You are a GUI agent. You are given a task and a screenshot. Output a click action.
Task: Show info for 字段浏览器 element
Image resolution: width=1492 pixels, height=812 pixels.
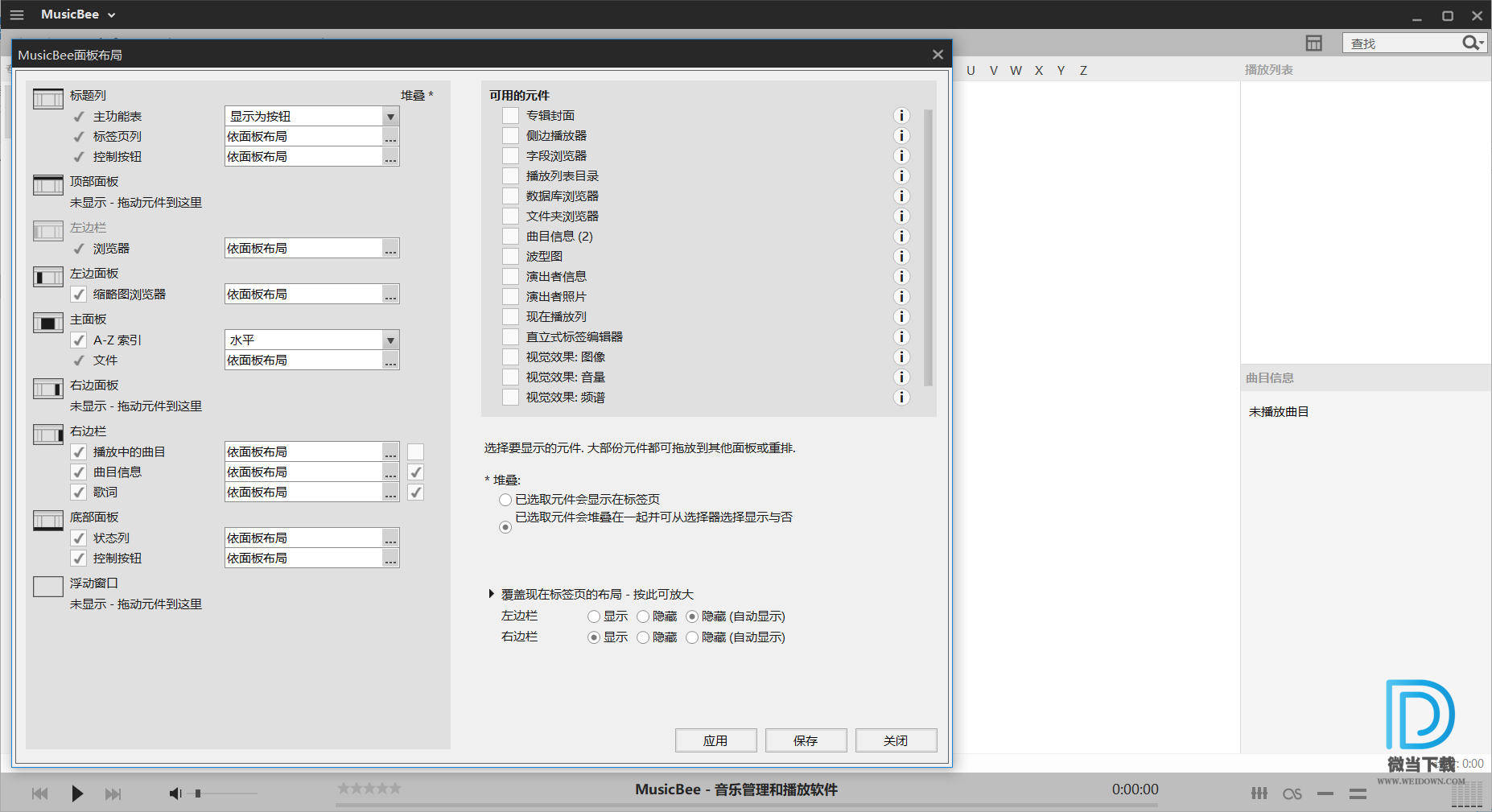[901, 156]
